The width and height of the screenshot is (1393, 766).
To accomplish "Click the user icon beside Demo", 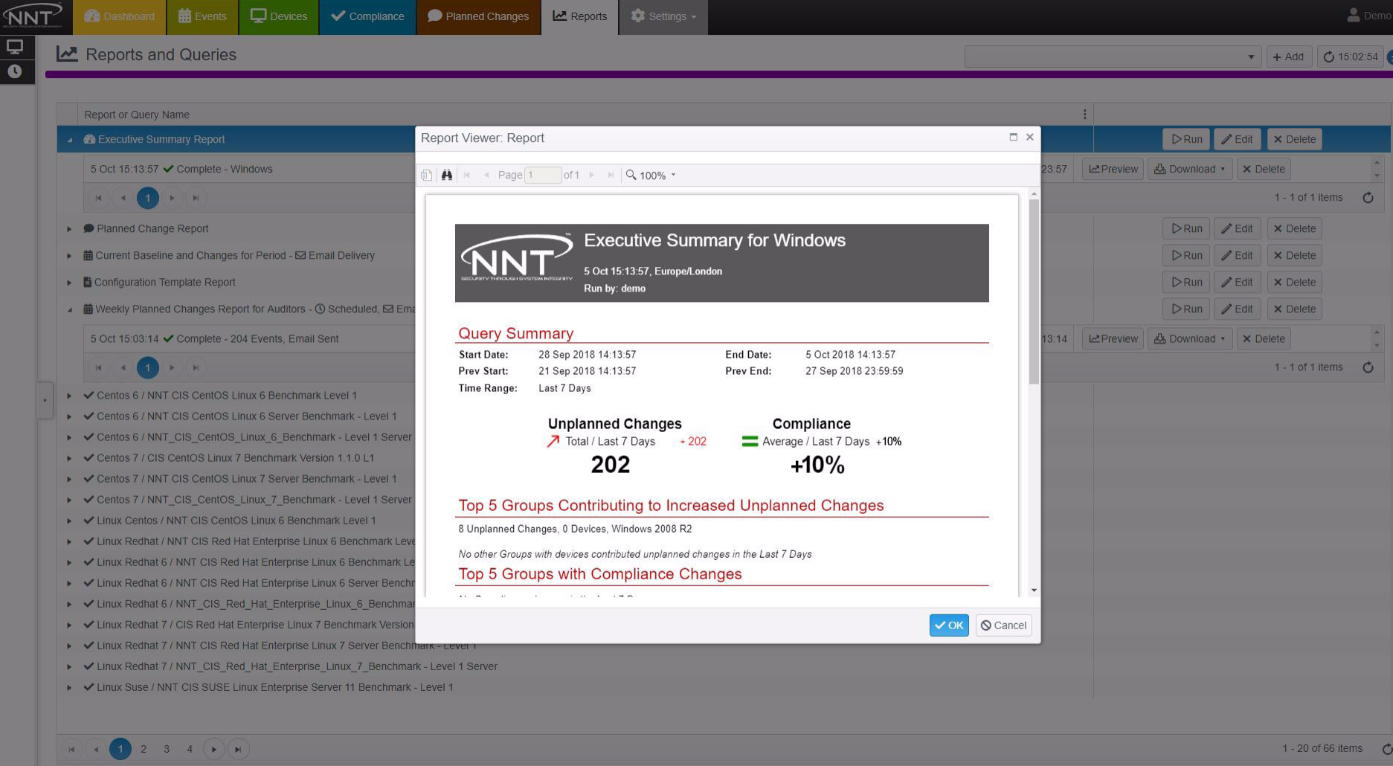I will coord(1354,15).
